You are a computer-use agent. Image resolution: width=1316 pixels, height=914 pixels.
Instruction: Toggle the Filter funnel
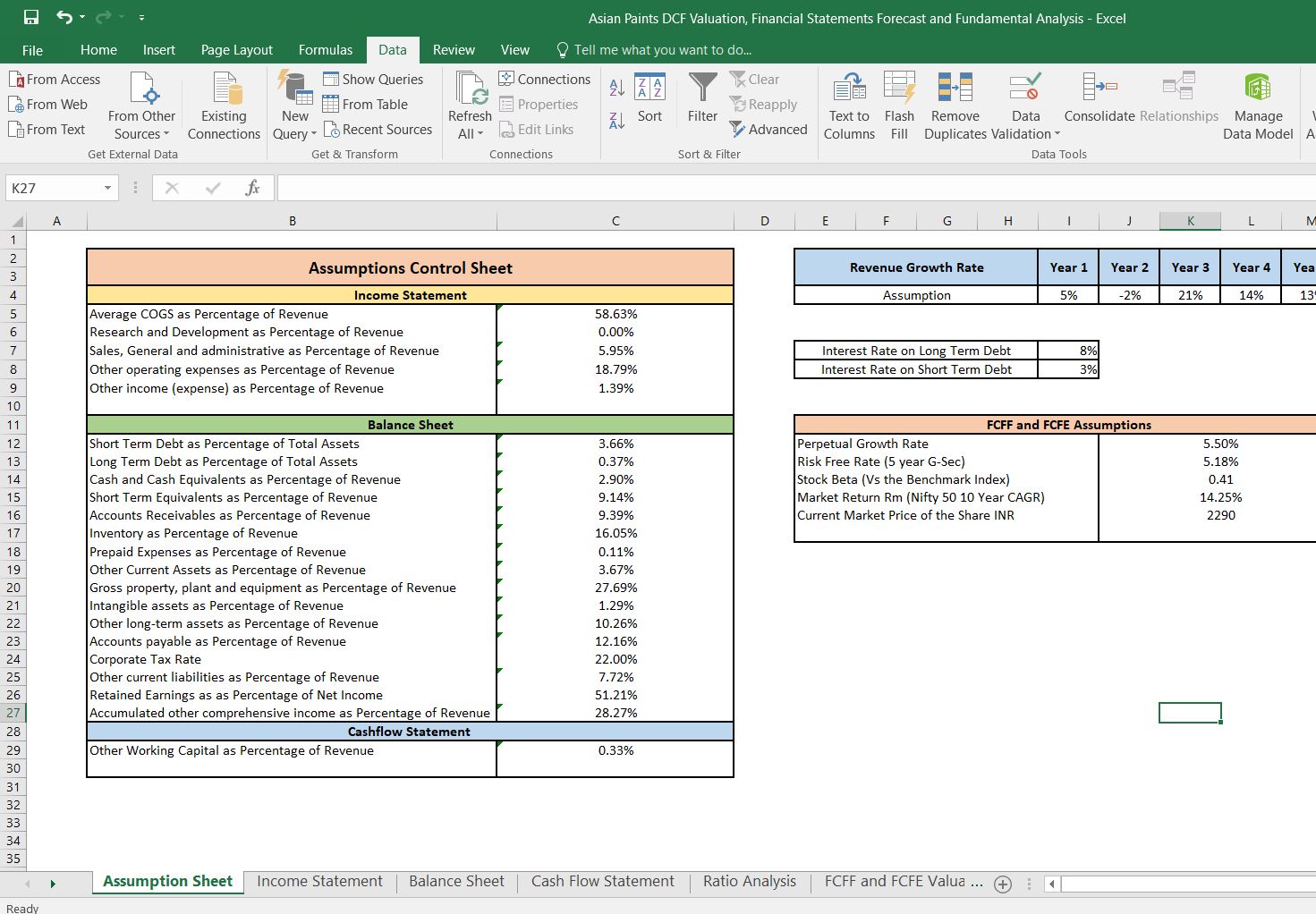[703, 98]
